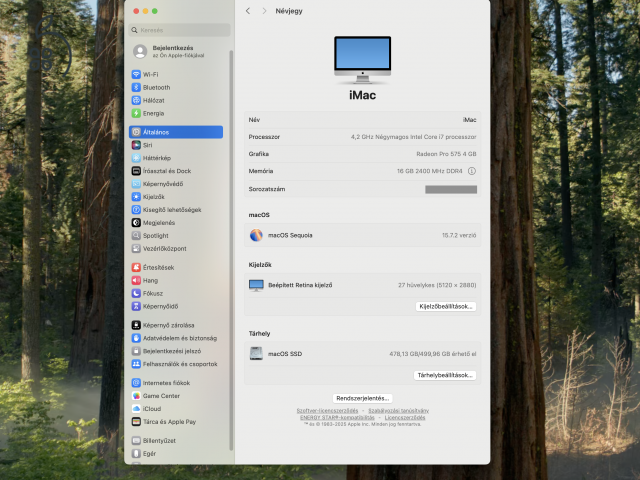This screenshot has width=640, height=480.
Task: Open Licencszerződés link
Action: point(405,418)
